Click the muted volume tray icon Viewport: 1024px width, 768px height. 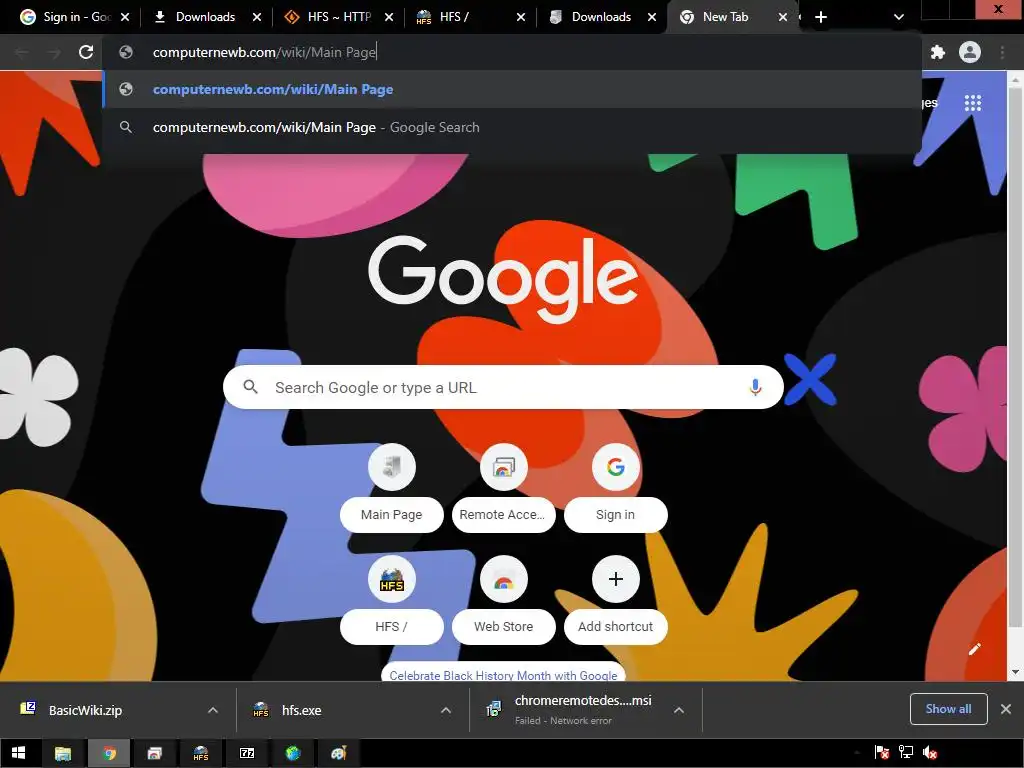tap(930, 752)
